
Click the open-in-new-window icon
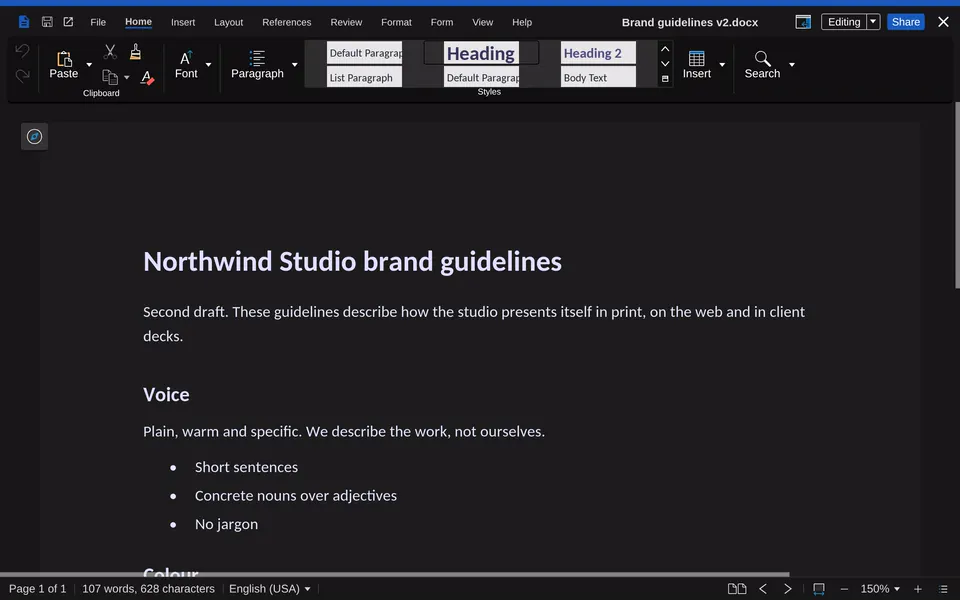click(x=68, y=22)
